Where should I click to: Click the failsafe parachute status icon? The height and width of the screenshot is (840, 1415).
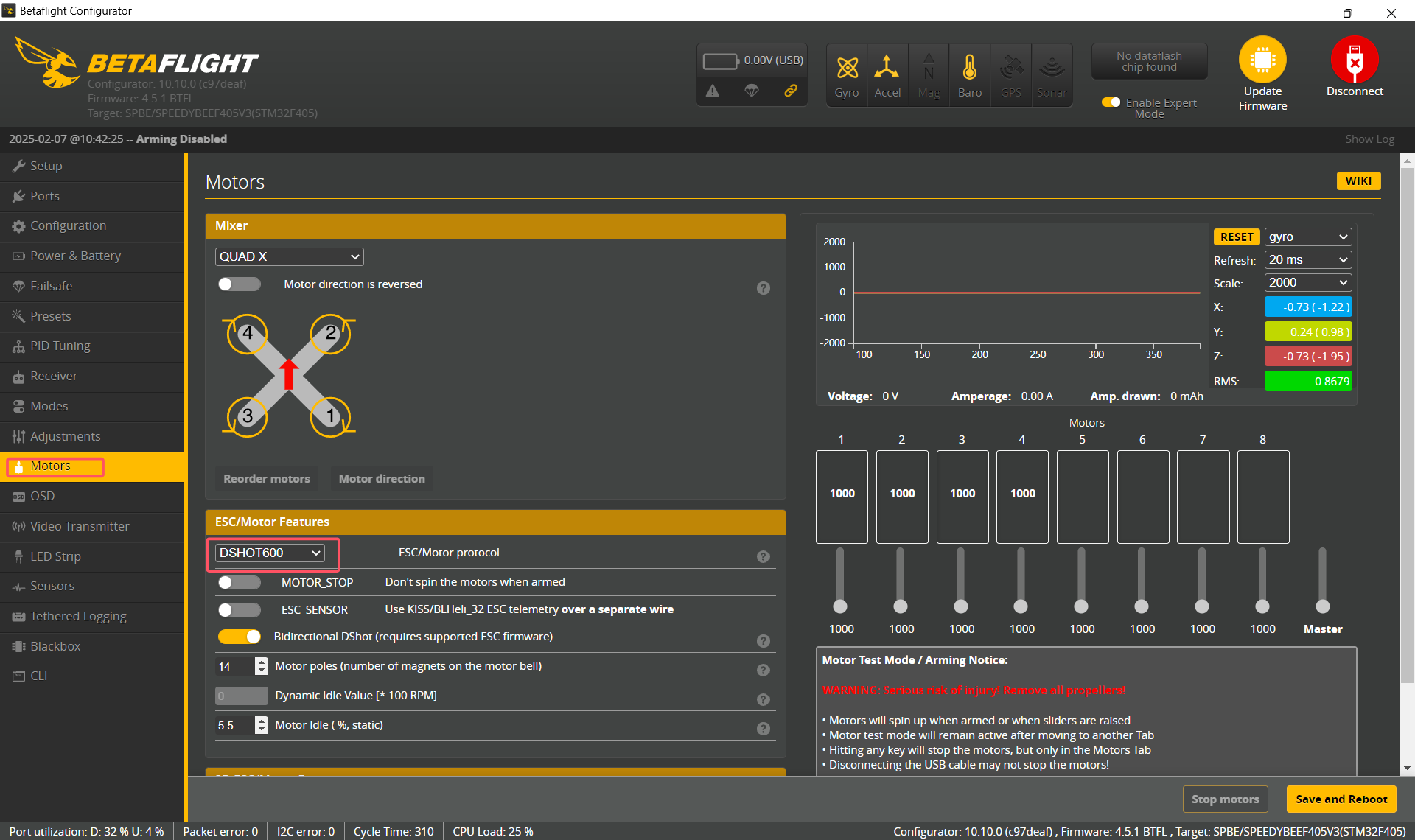[751, 91]
